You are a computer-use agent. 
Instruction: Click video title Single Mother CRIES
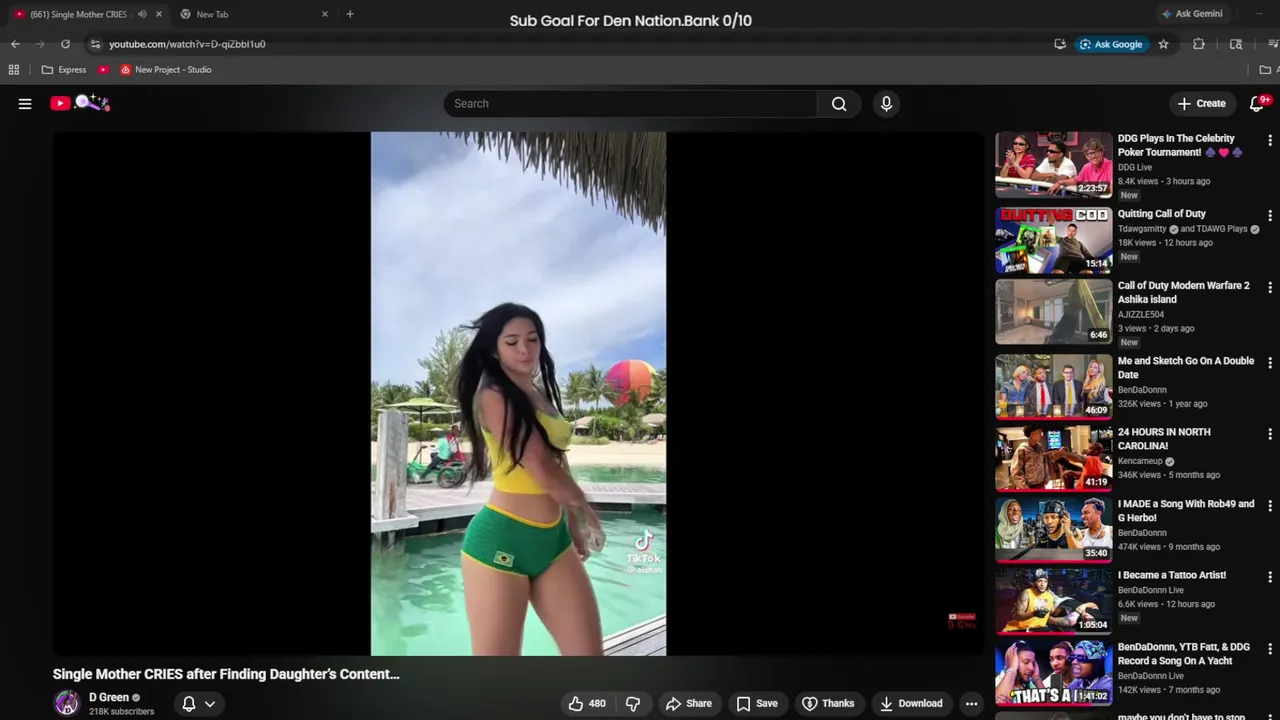(x=226, y=674)
